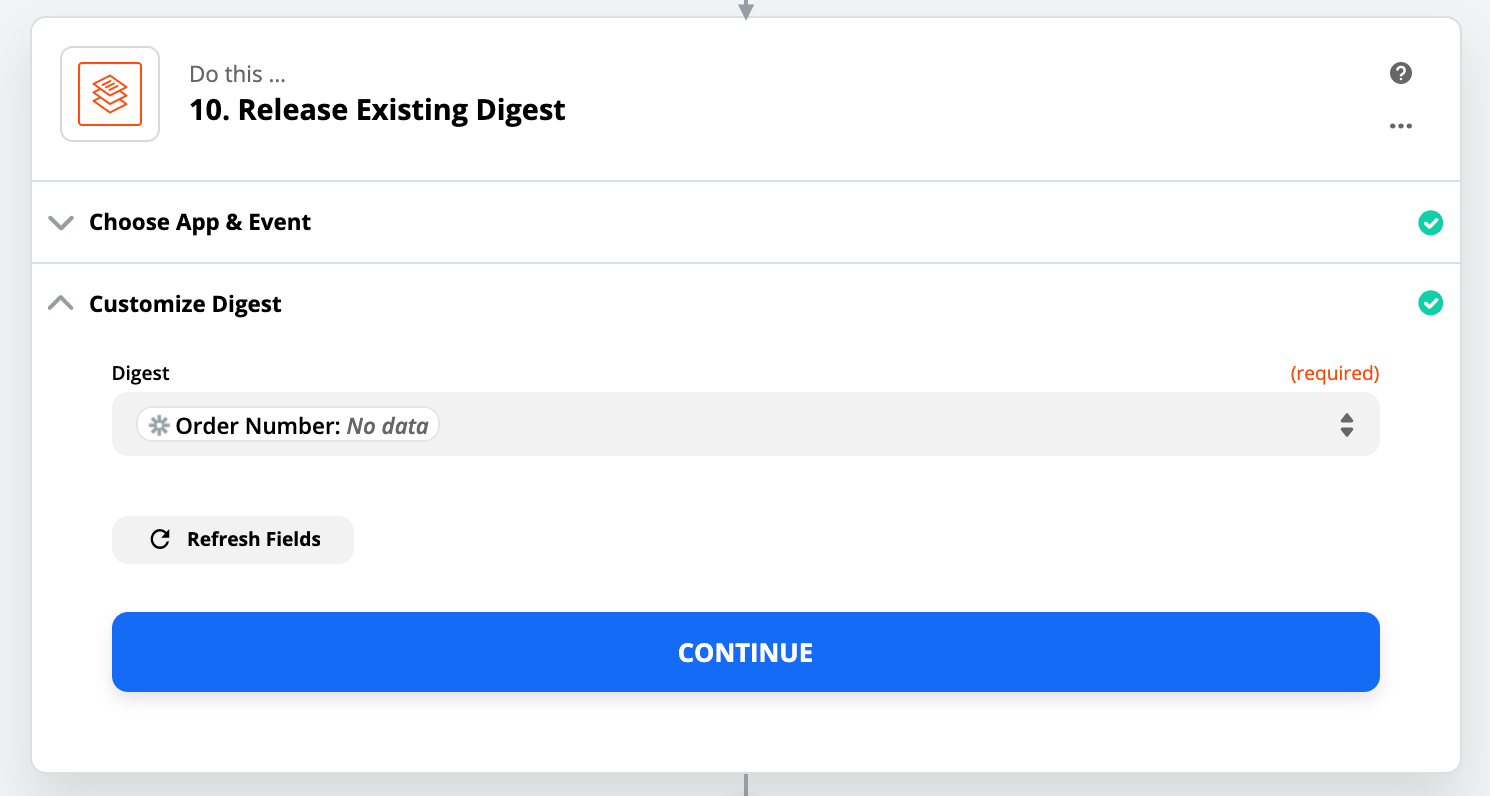This screenshot has height=796, width=1490.
Task: Click the Refresh Fields button
Action: pos(233,540)
